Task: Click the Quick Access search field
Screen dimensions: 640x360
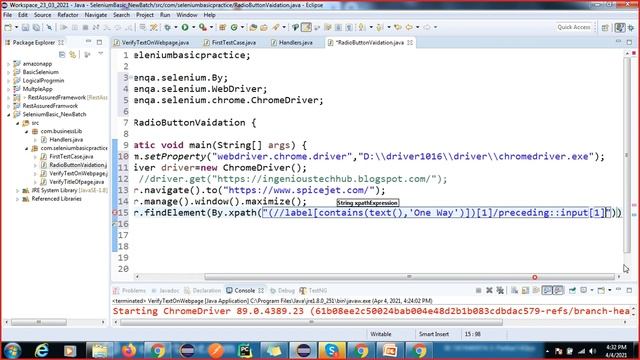Action: tap(574, 27)
